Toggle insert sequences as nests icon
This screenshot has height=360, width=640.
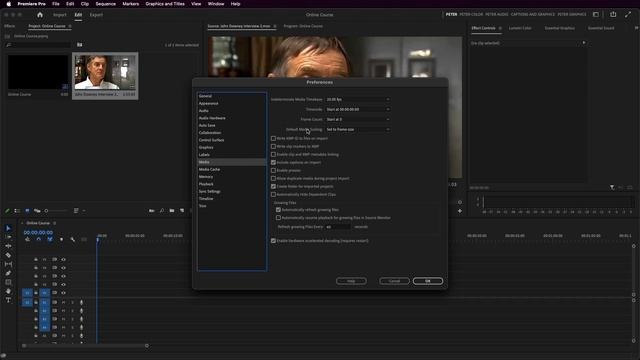click(27, 240)
